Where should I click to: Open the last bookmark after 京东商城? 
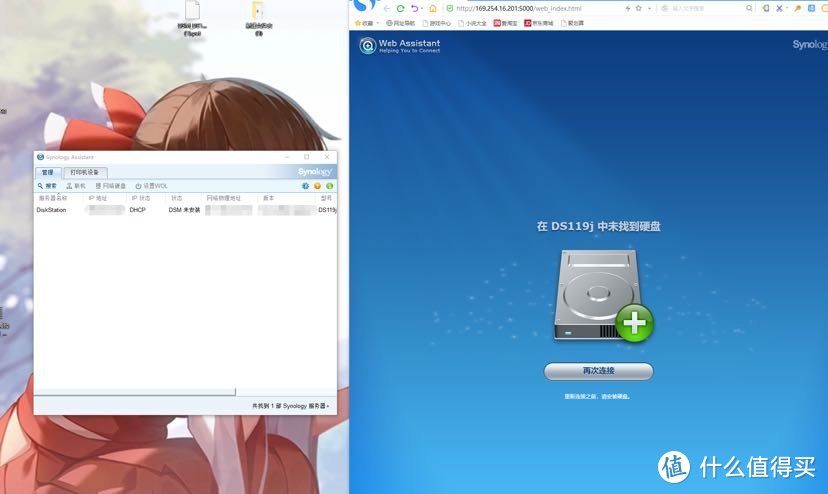pyautogui.click(x=572, y=23)
